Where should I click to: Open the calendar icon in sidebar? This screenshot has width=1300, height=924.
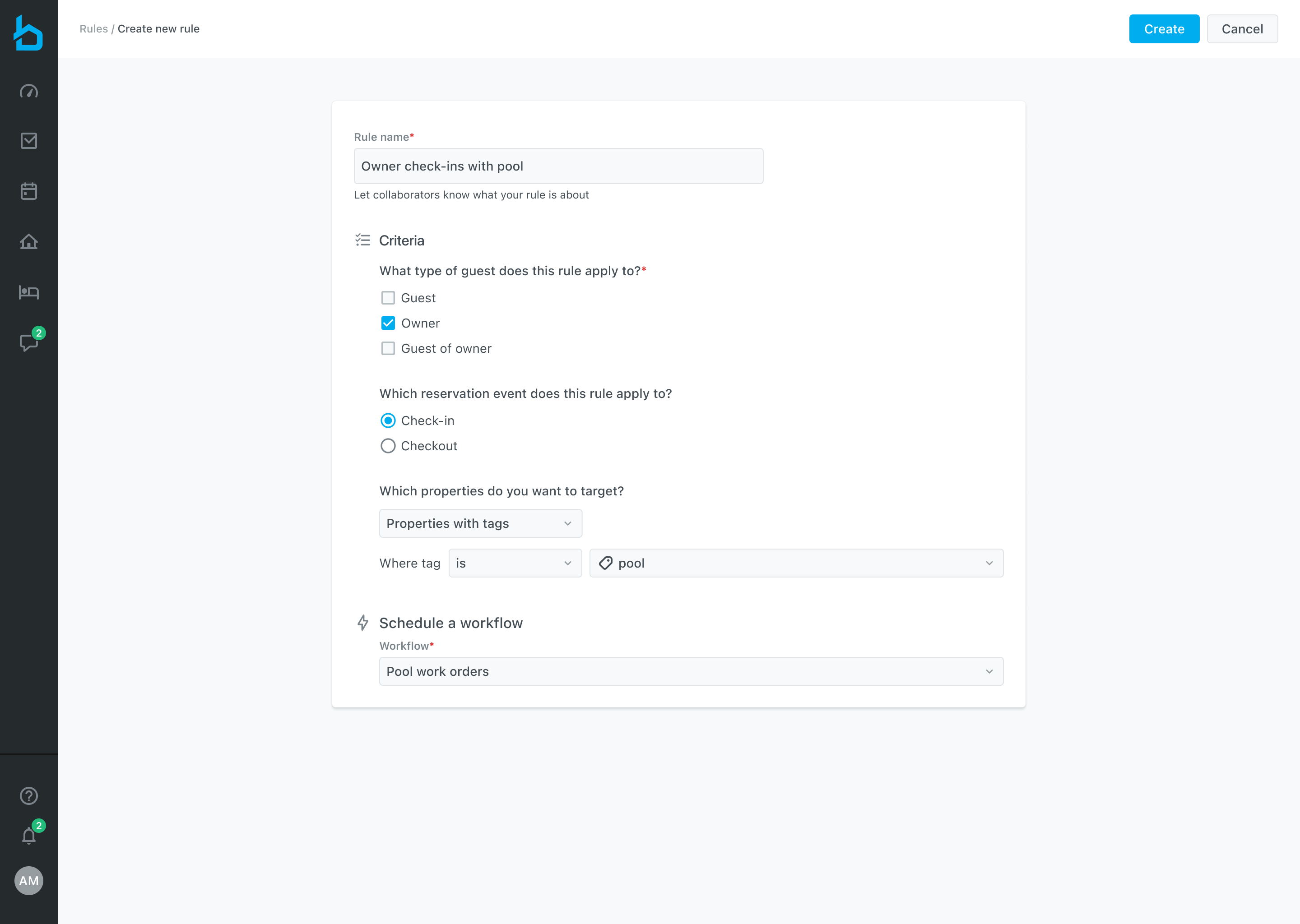click(28, 191)
